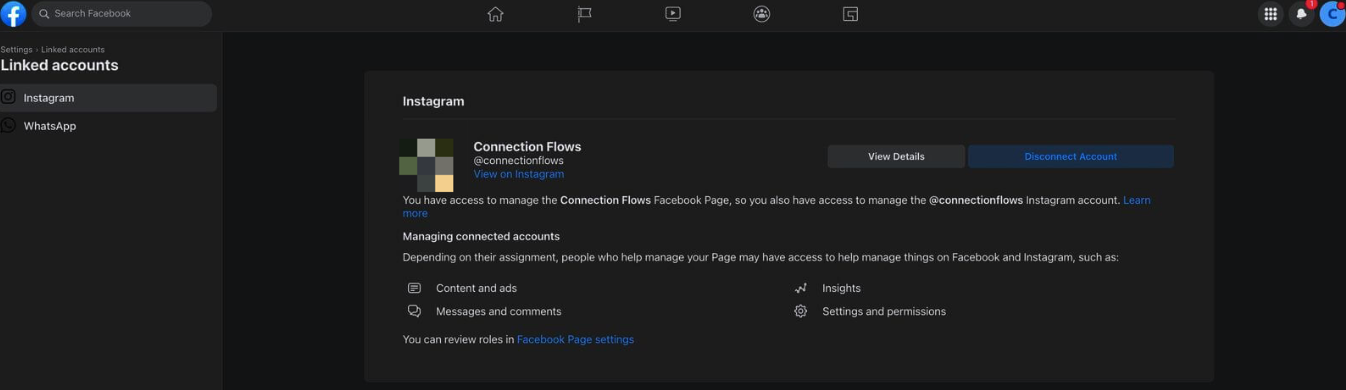Click the Settings and permissions gear icon
1346x390 pixels.
coord(800,311)
